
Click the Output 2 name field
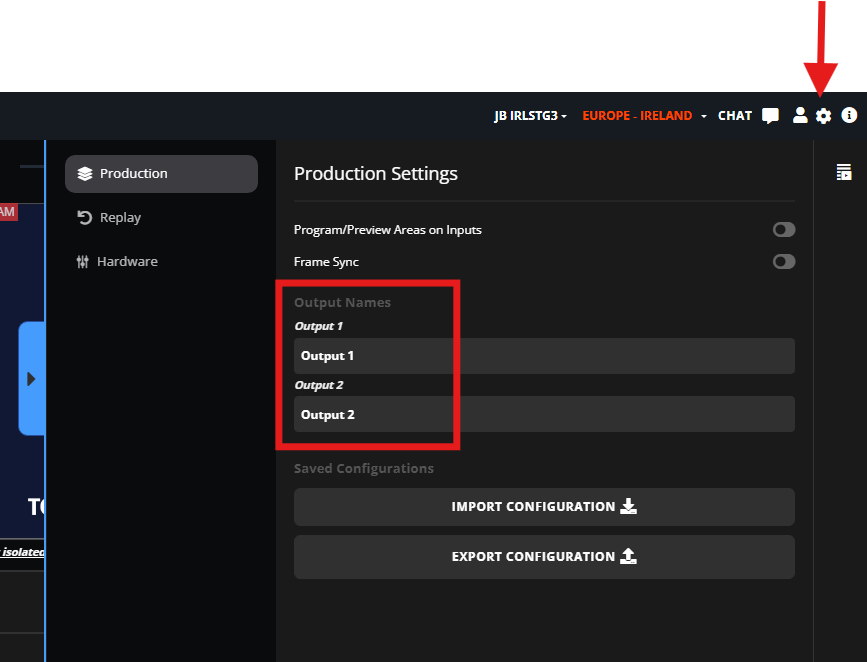pos(544,414)
